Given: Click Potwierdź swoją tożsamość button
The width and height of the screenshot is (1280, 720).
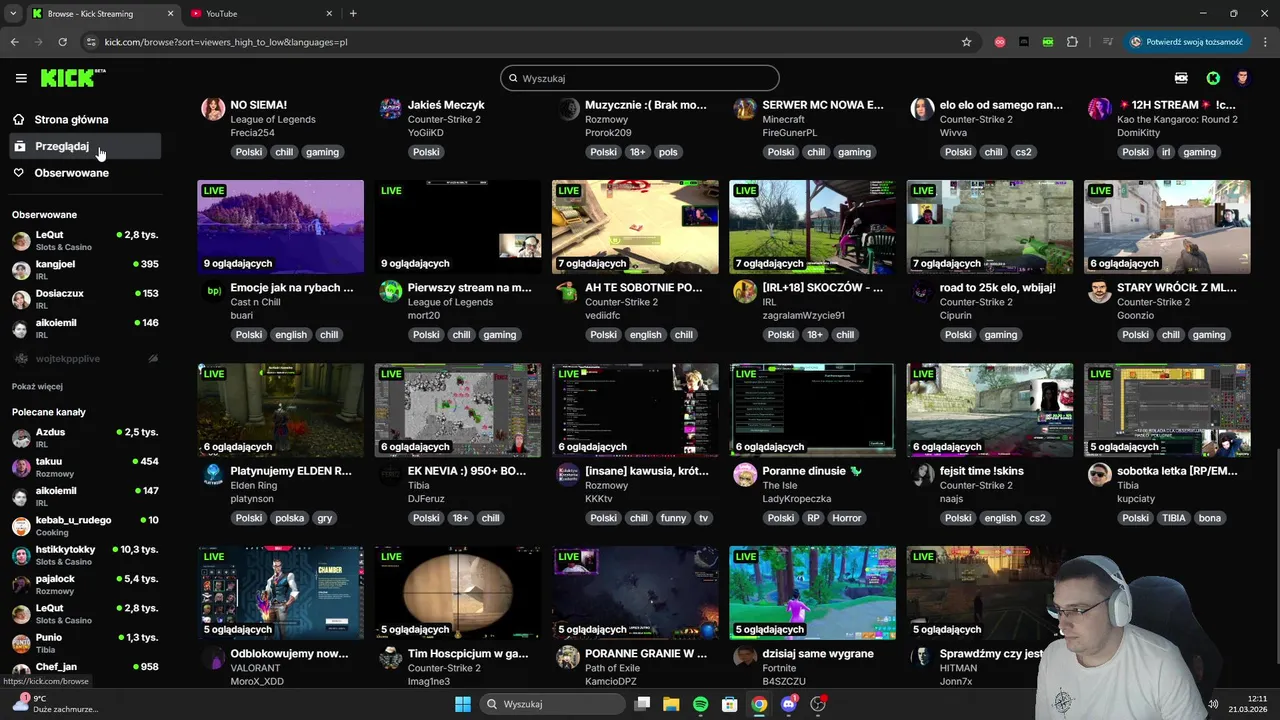Looking at the screenshot, I should tap(1187, 42).
